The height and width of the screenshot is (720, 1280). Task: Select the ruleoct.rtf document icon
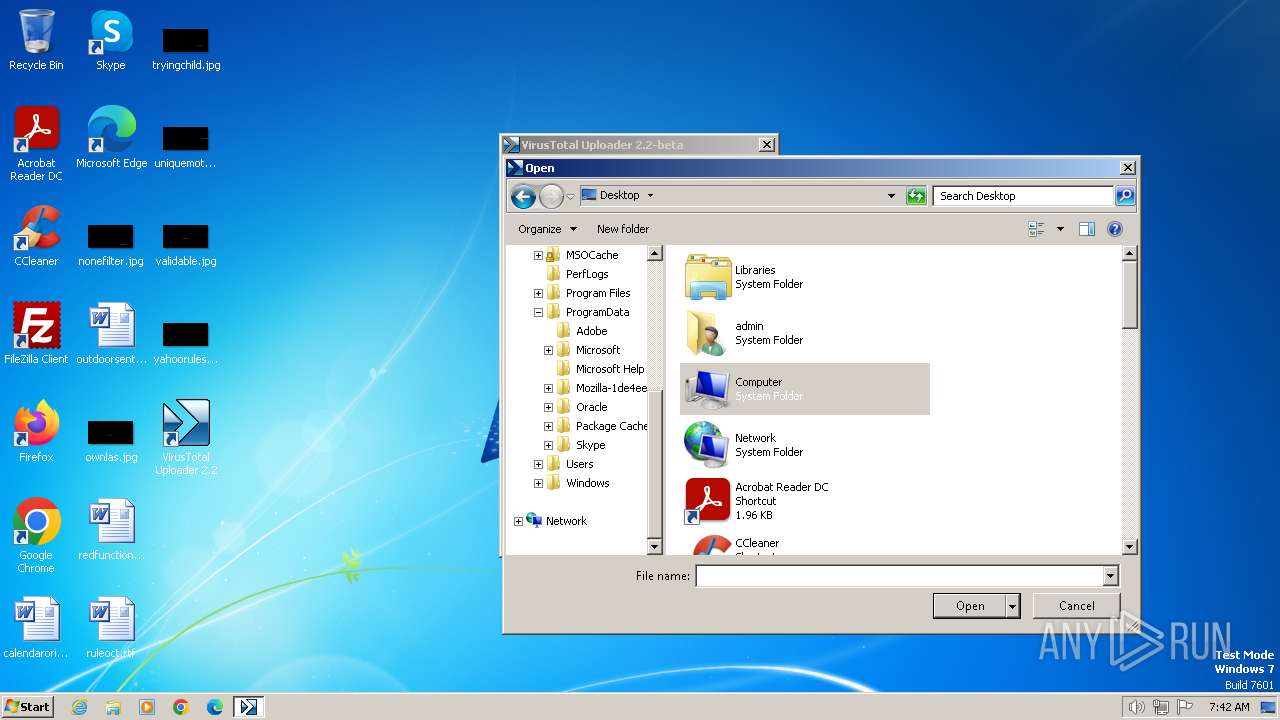point(111,628)
